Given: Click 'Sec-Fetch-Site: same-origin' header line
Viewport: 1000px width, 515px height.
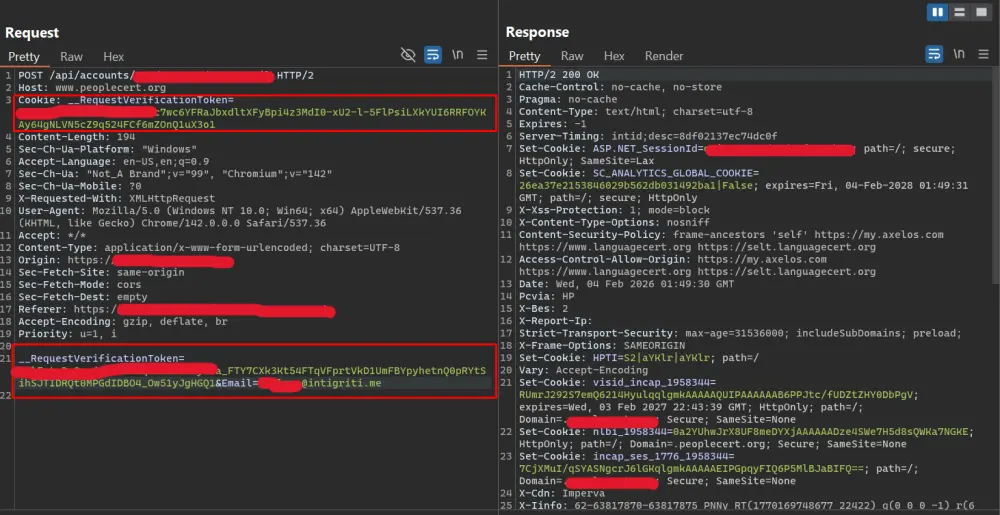Looking at the screenshot, I should (x=101, y=272).
